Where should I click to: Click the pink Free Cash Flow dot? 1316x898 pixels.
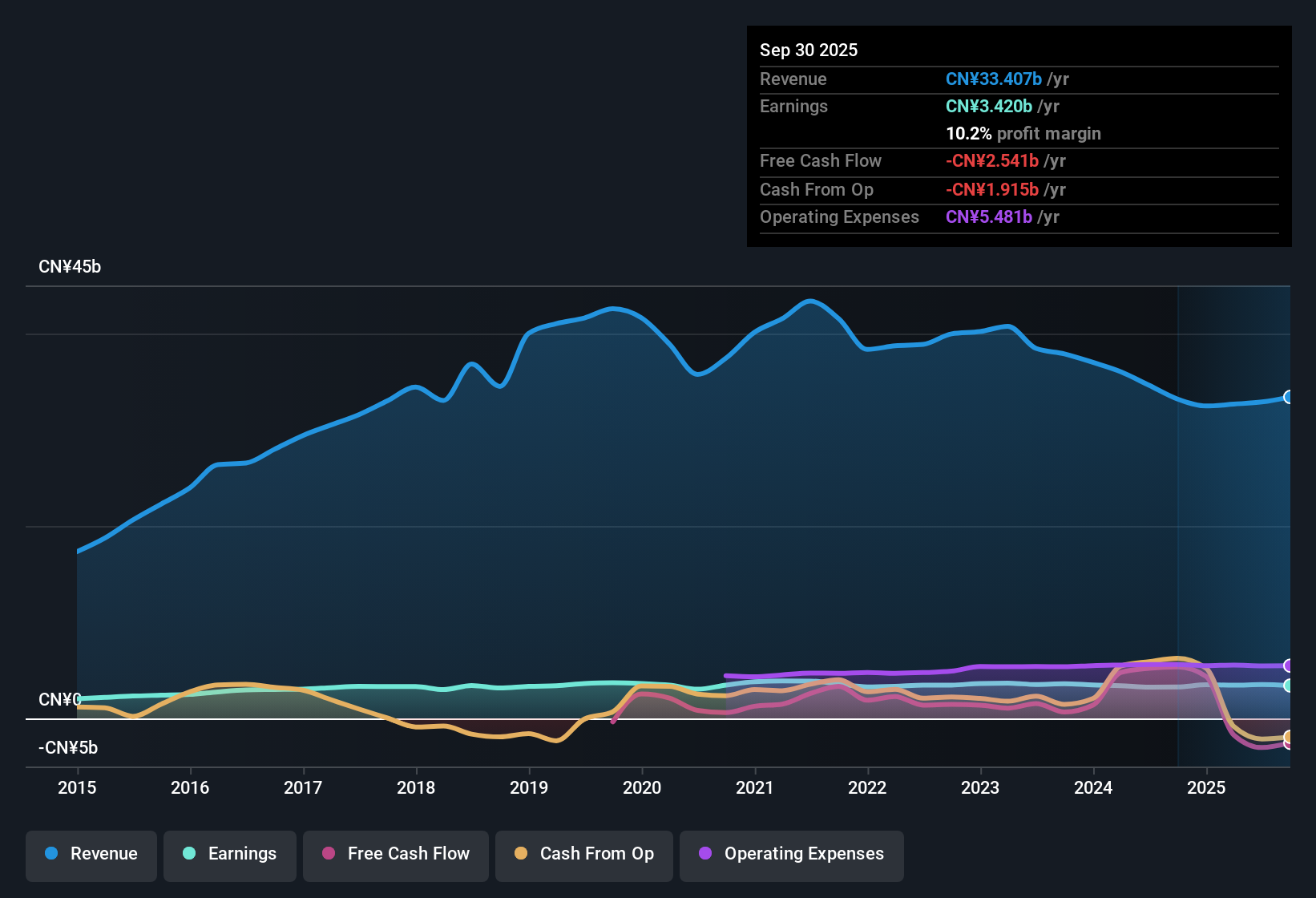[328, 854]
